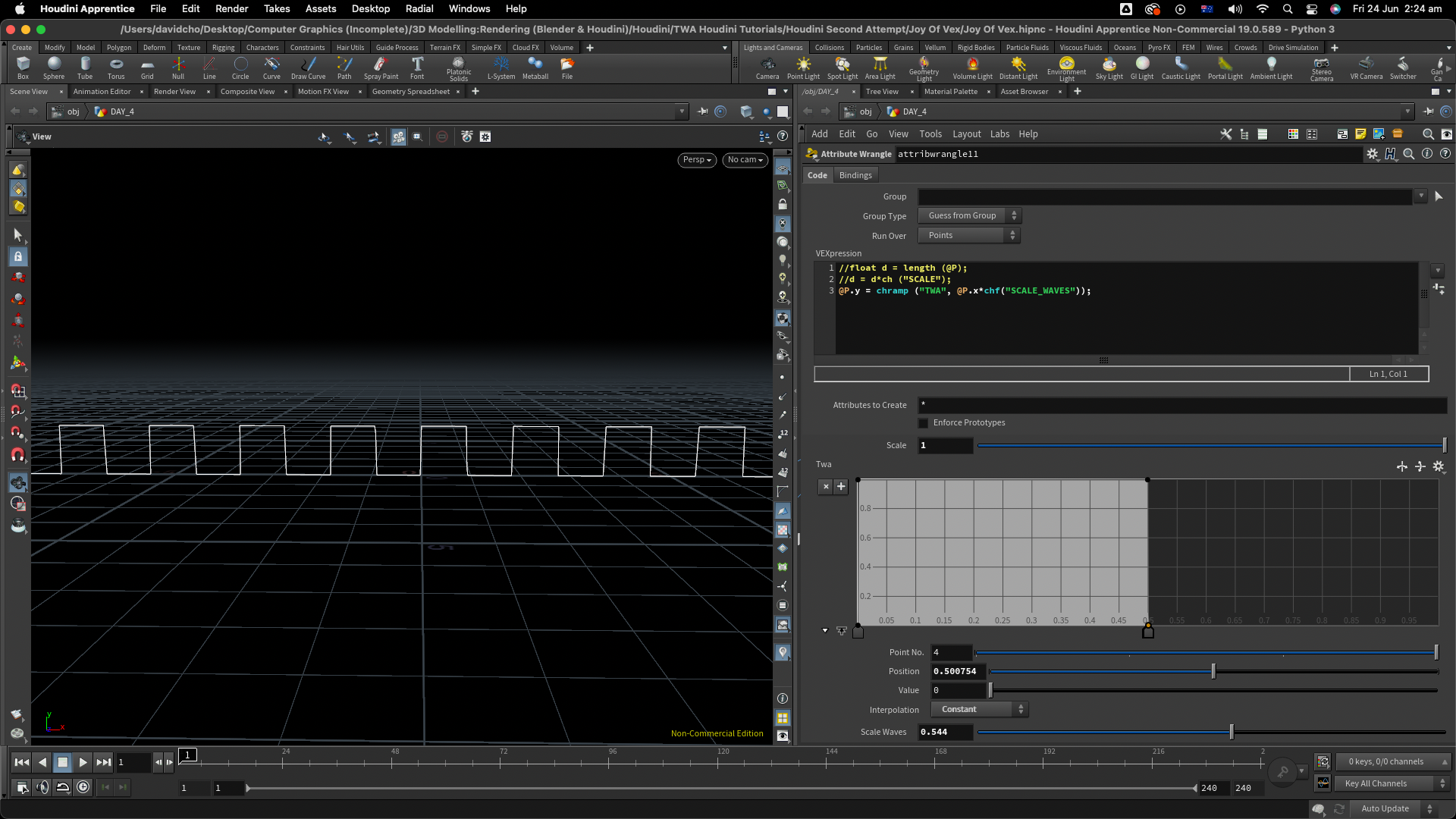Image resolution: width=1456 pixels, height=819 pixels.
Task: Add a Camera from the lights shelf
Action: click(x=767, y=67)
